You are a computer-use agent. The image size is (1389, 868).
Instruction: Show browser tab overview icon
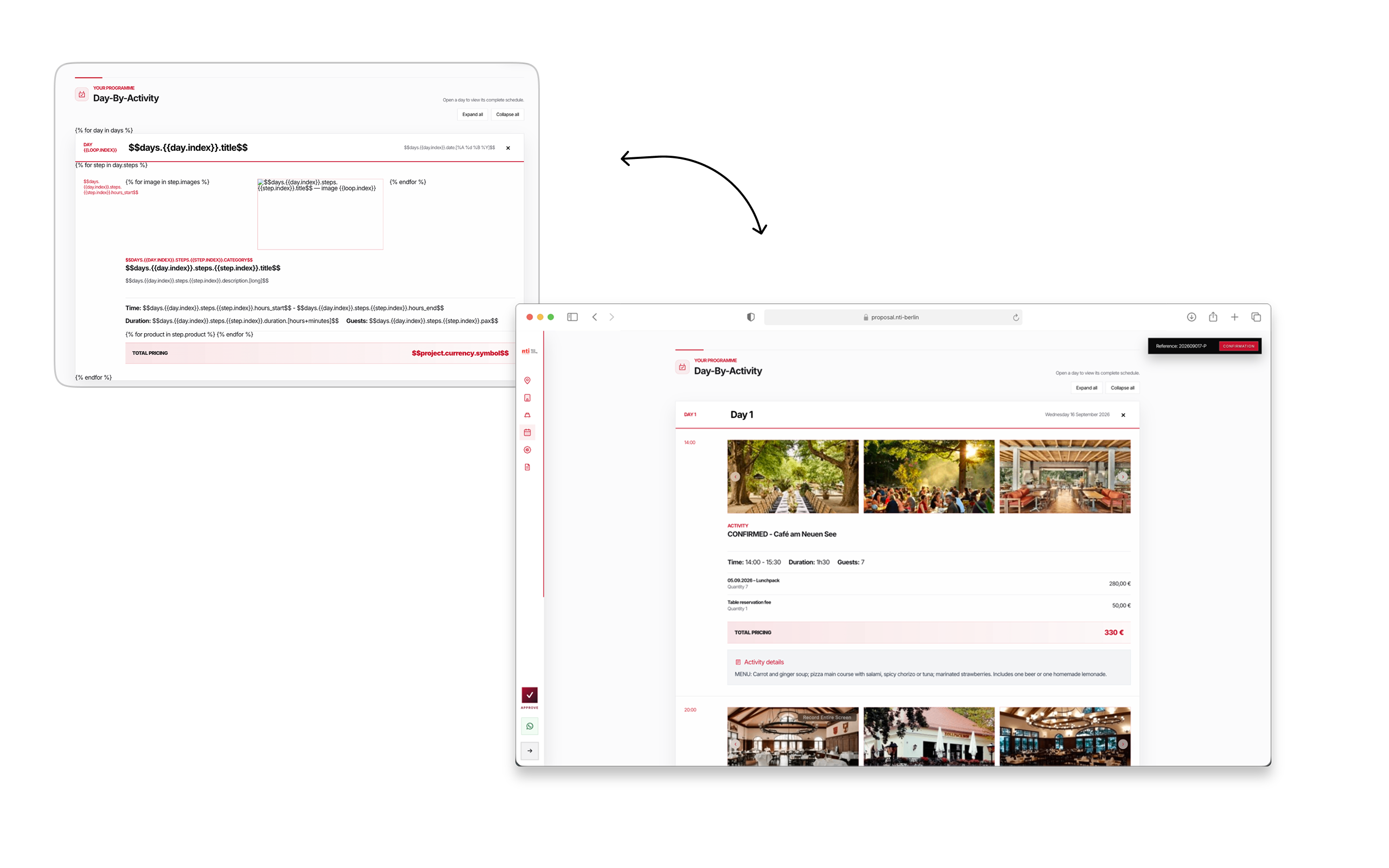[x=1256, y=317]
